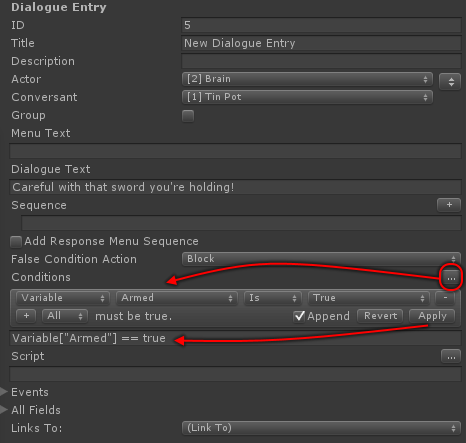Image resolution: width=466 pixels, height=443 pixels.
Task: Uncheck the Append checkbox
Action: tap(299, 316)
